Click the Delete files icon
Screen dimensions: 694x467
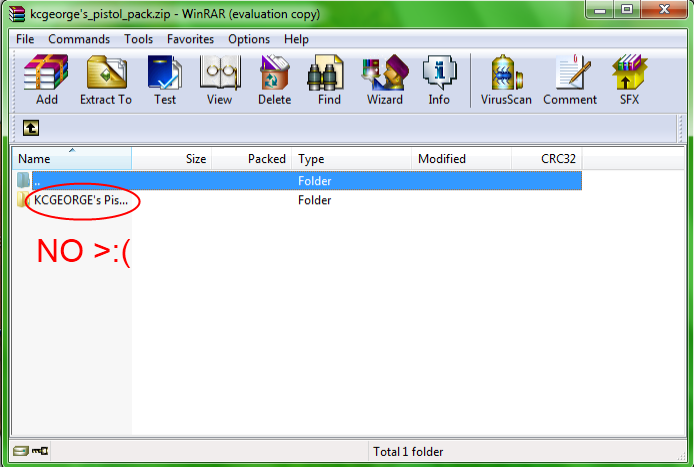(x=274, y=80)
